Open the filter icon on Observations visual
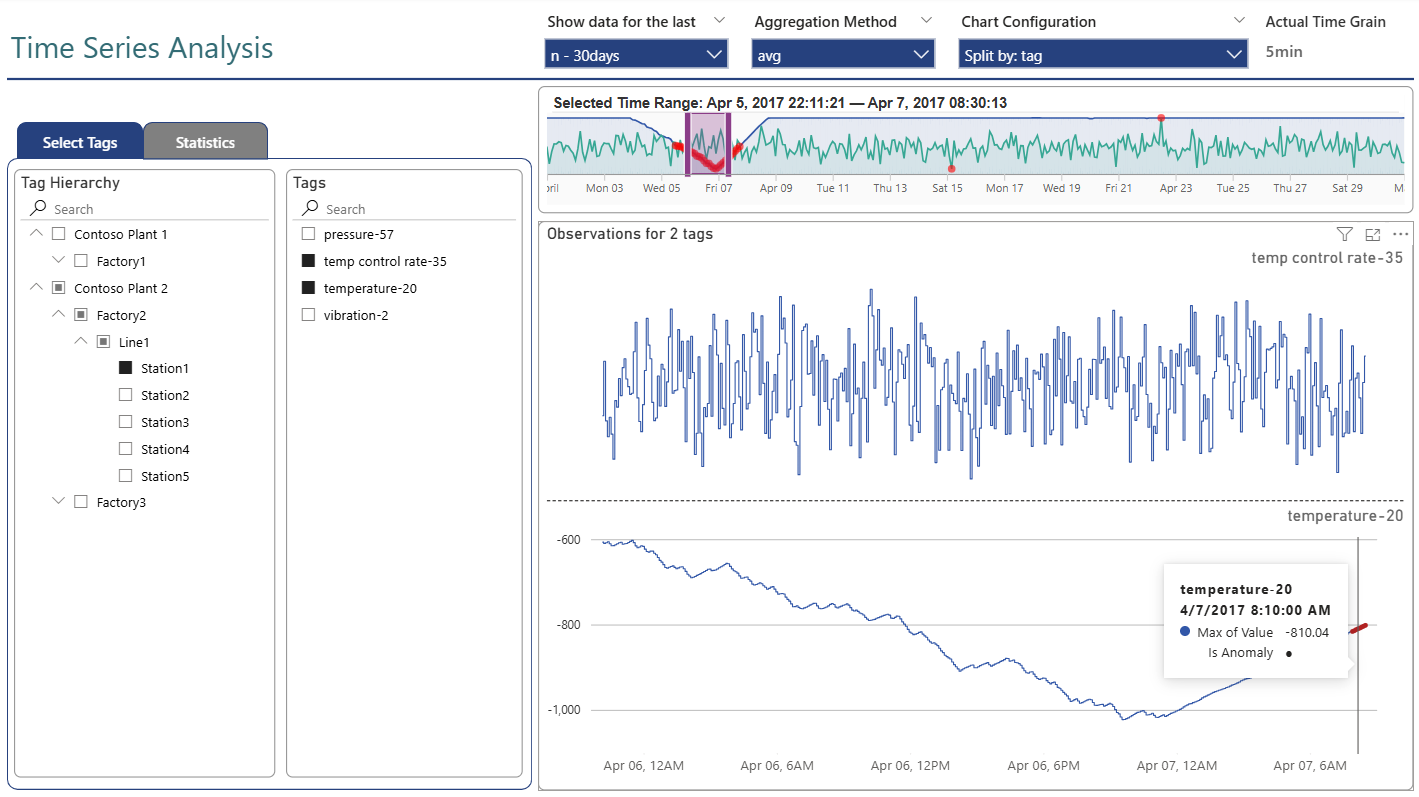 (x=1344, y=233)
